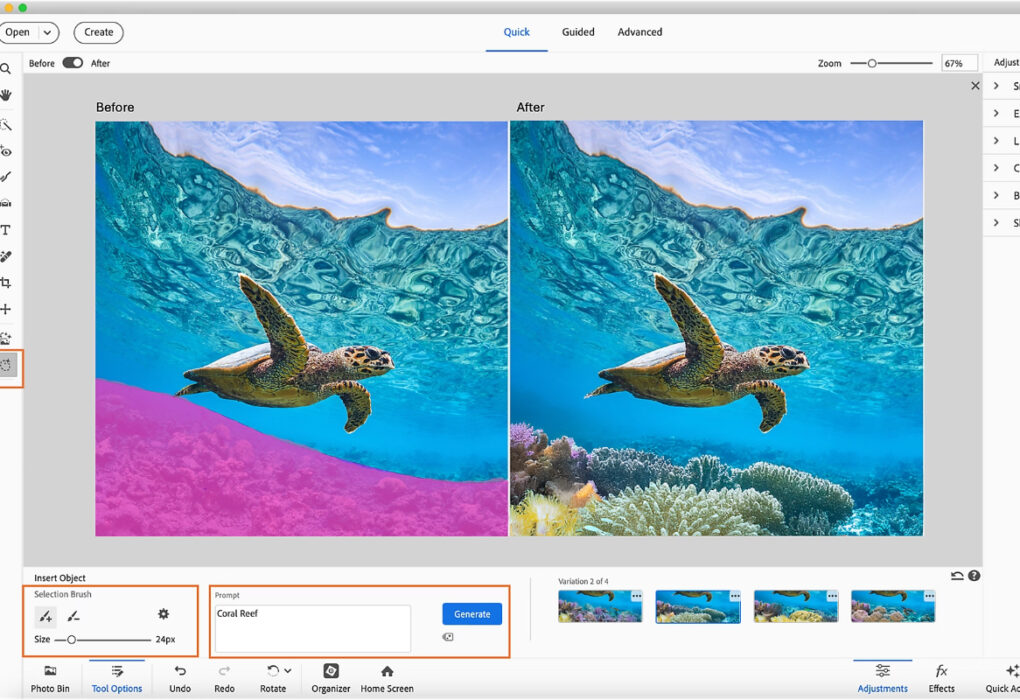Open options menu on first variation thumbnail

coord(636,596)
